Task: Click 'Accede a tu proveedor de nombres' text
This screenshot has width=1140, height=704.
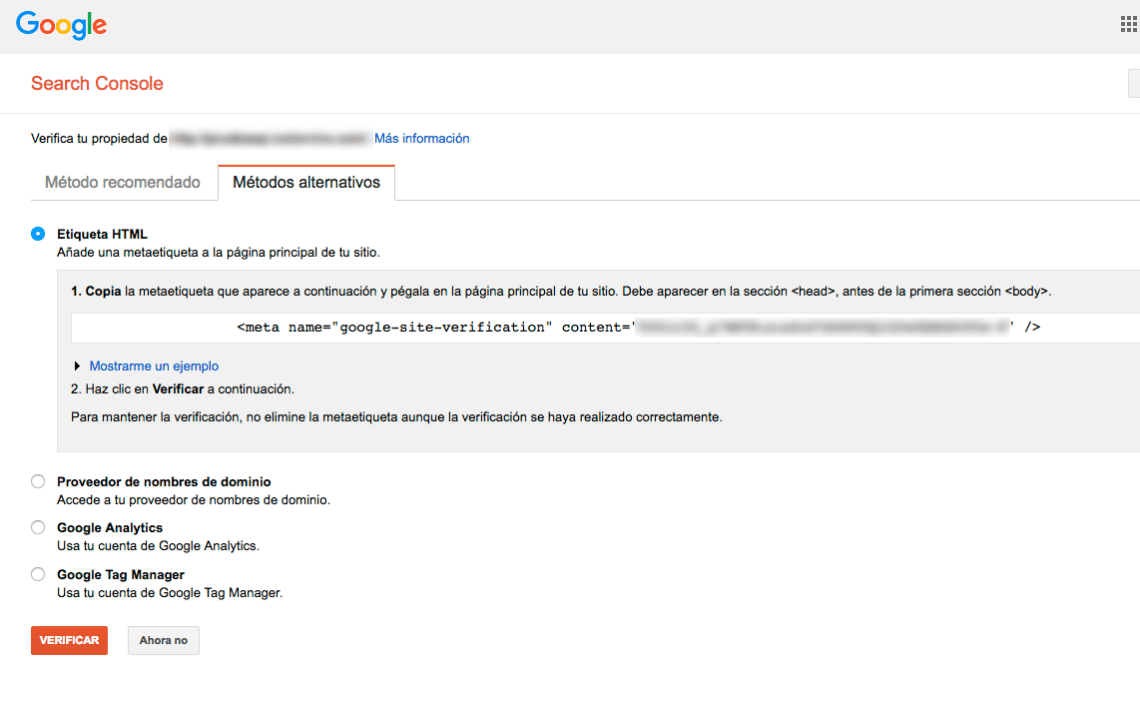Action: [193, 500]
